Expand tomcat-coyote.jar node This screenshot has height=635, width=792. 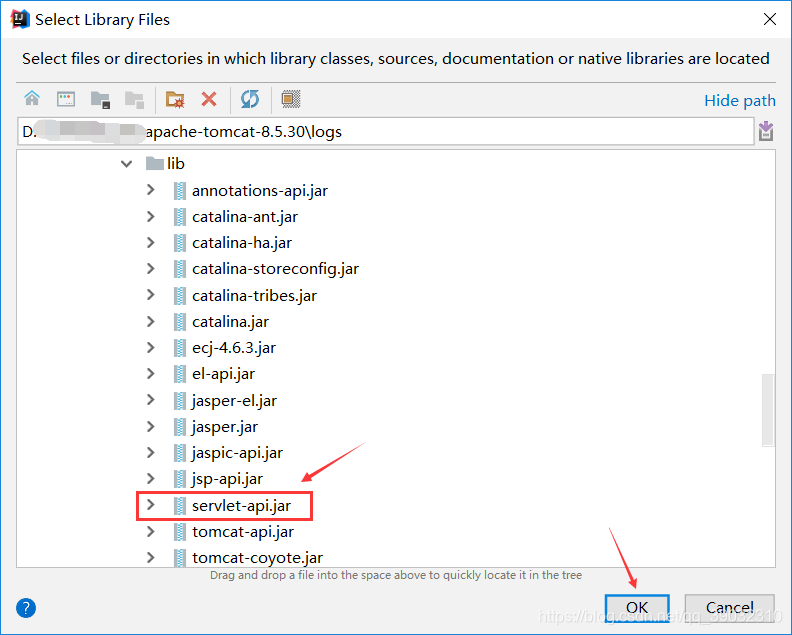[151, 558]
